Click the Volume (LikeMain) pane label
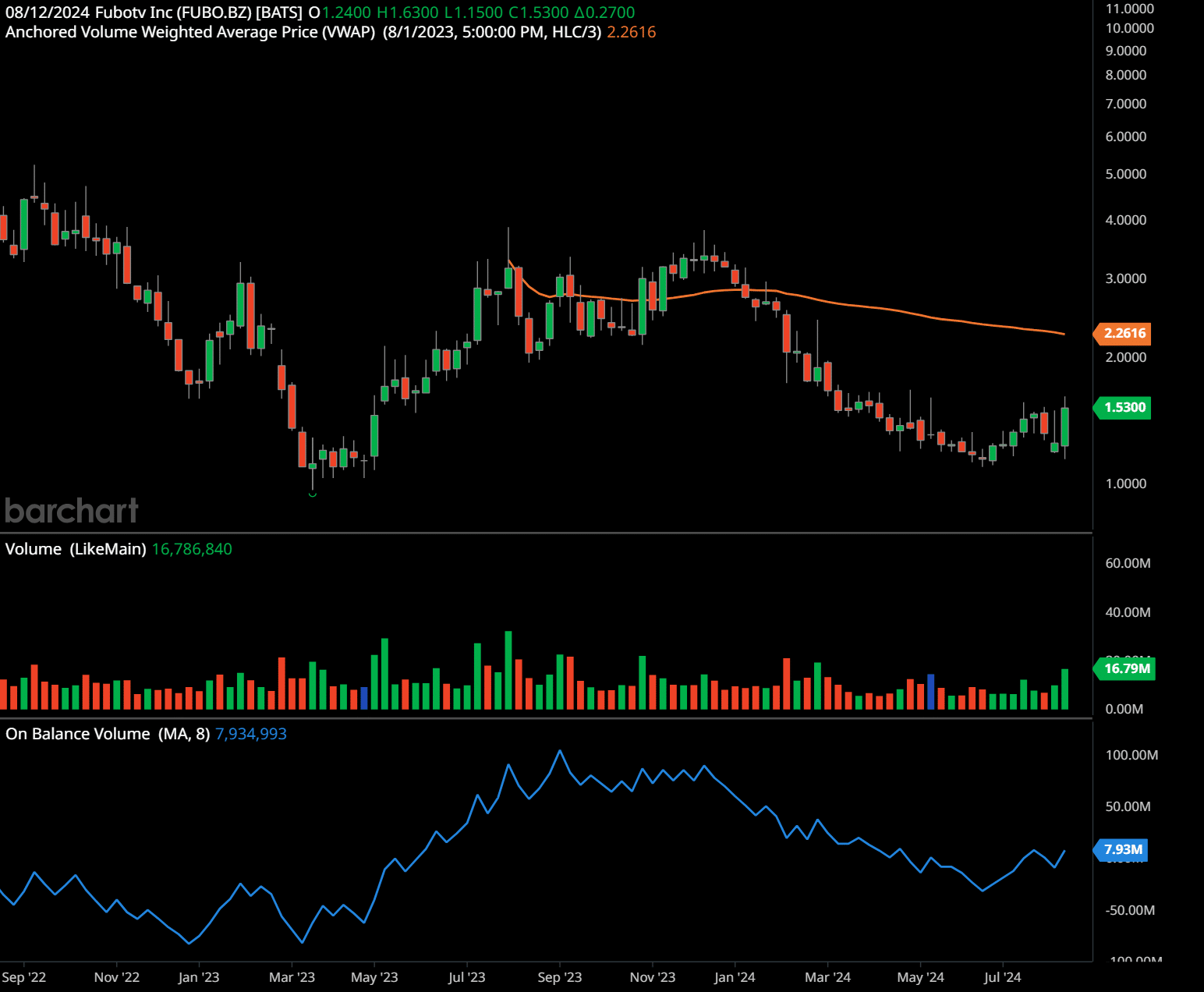Image resolution: width=1204 pixels, height=992 pixels. (76, 549)
